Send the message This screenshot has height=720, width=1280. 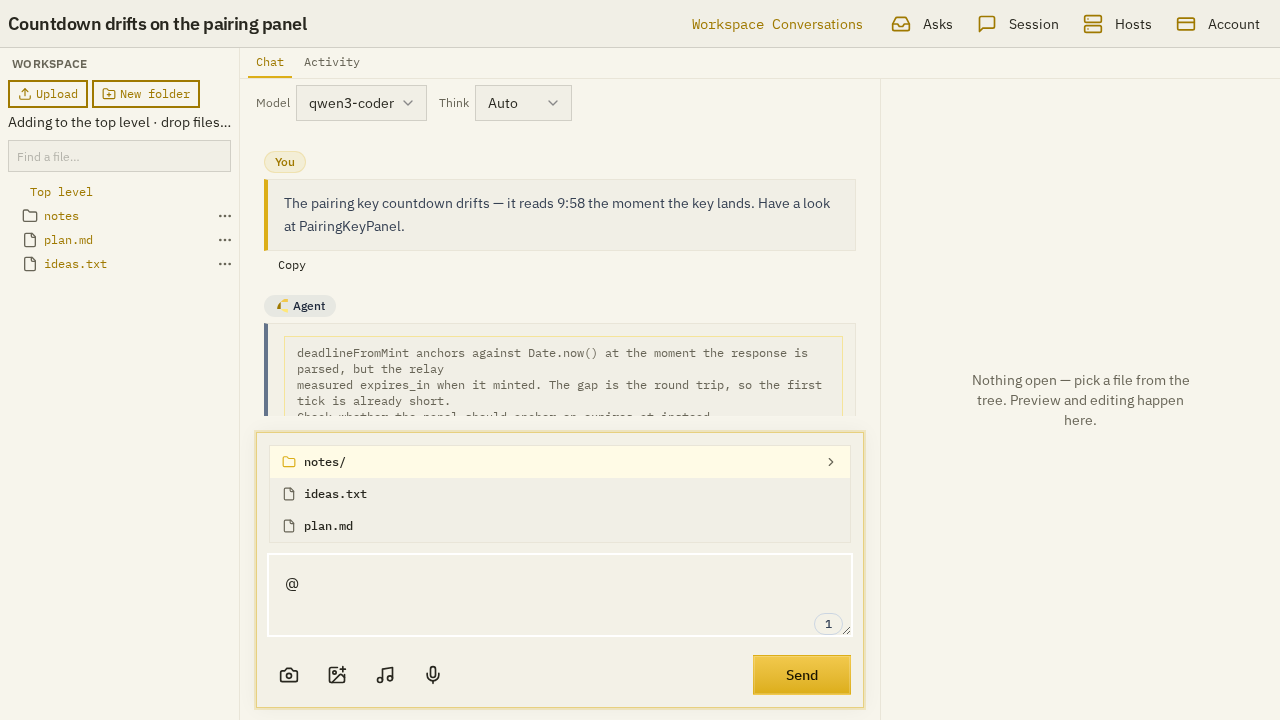coord(802,675)
